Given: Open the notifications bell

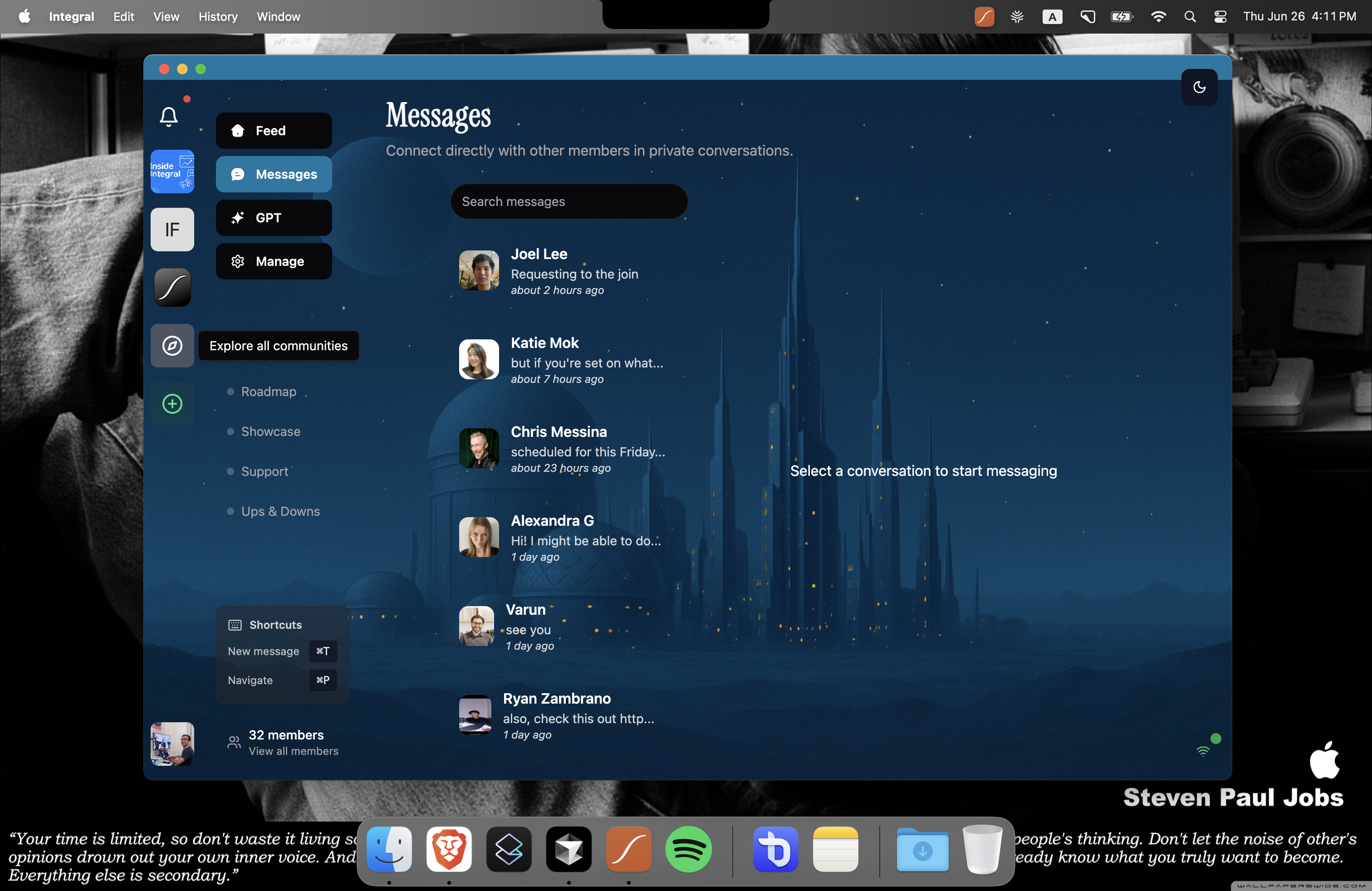Looking at the screenshot, I should tap(168, 117).
